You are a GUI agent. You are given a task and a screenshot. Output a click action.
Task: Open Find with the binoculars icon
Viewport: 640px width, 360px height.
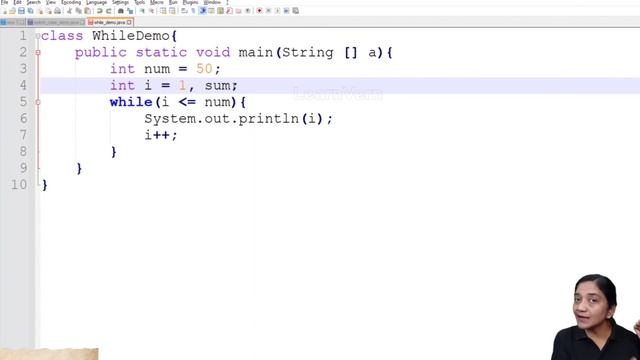pos(120,11)
